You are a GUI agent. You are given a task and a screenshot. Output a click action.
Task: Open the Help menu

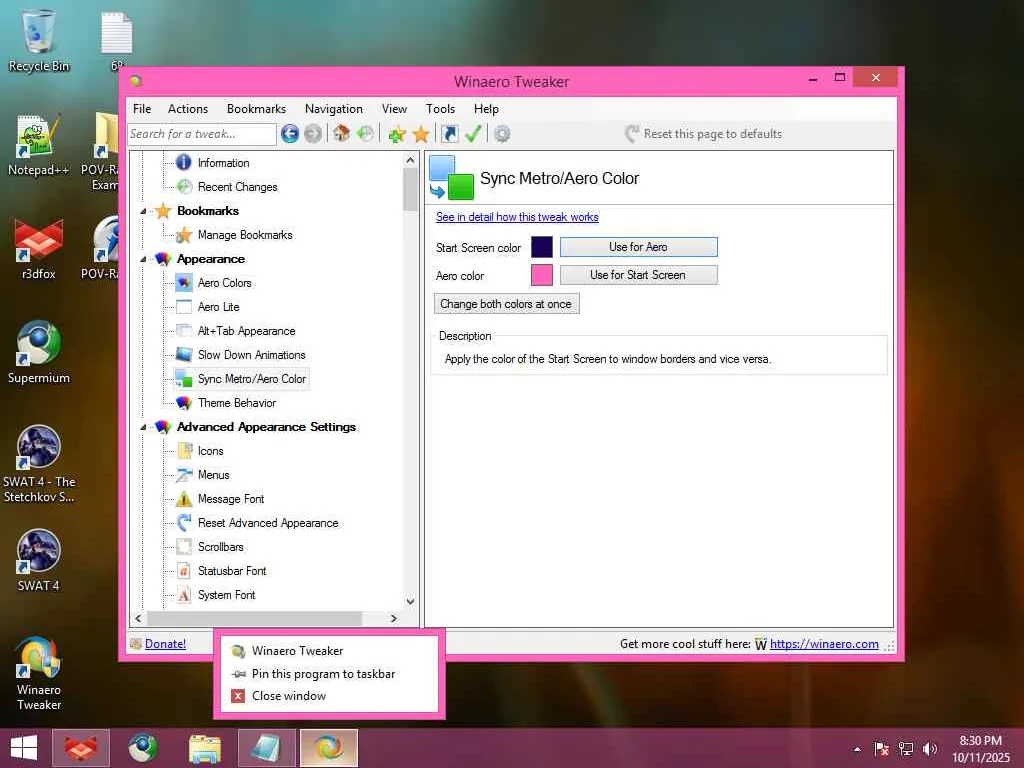point(486,108)
